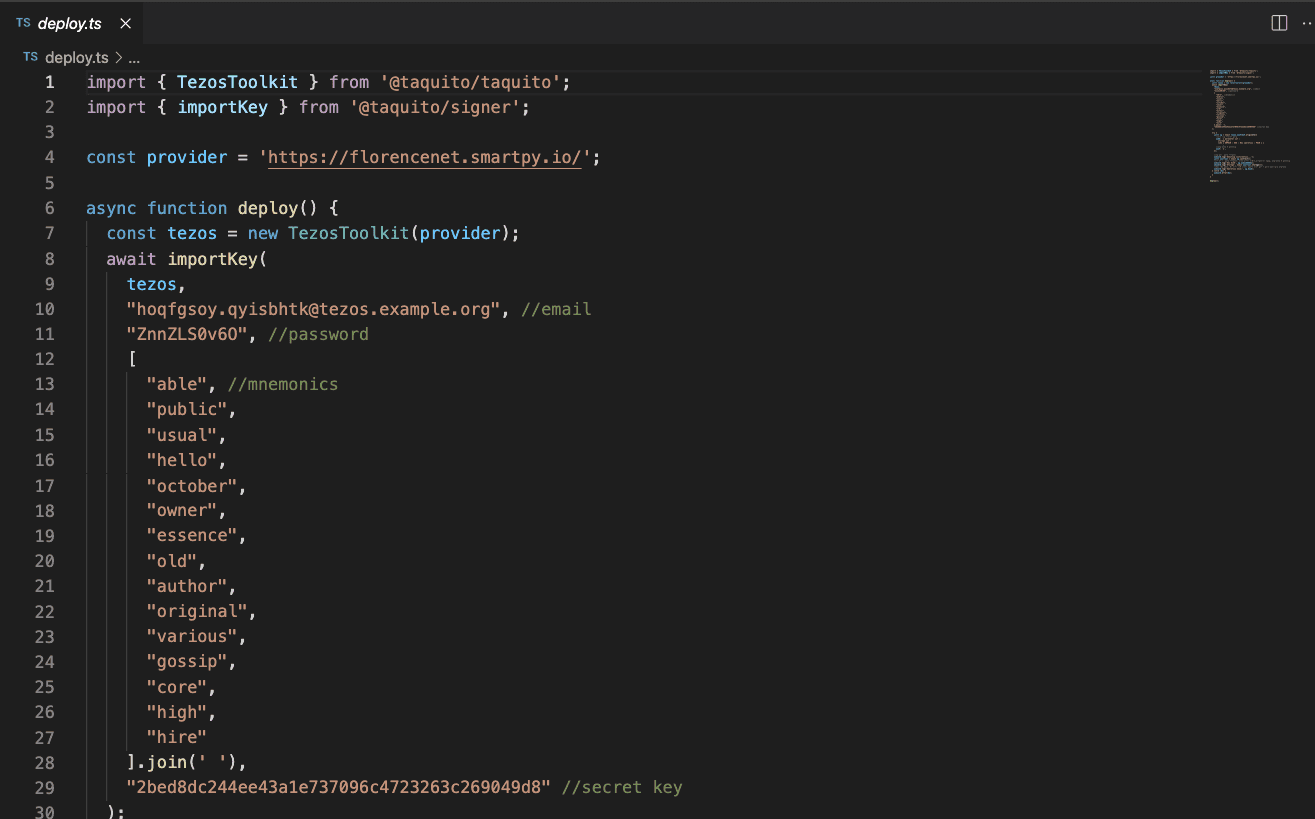The image size is (1315, 819).
Task: Open the More Actions ellipsis menu
Action: click(x=1305, y=23)
